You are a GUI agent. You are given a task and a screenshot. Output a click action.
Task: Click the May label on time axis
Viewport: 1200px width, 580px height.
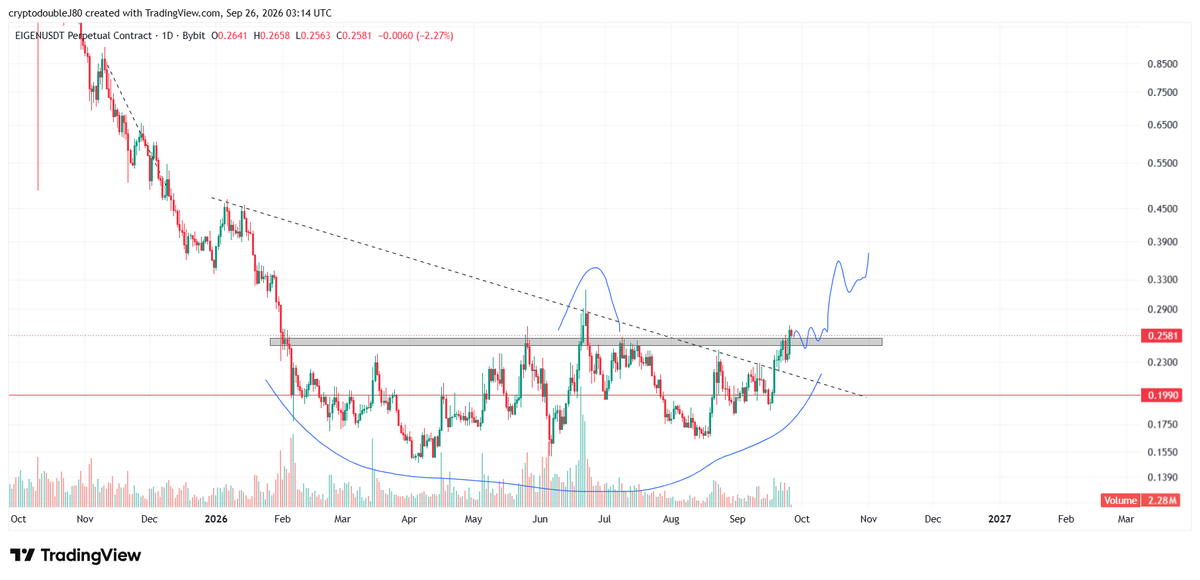pyautogui.click(x=474, y=520)
